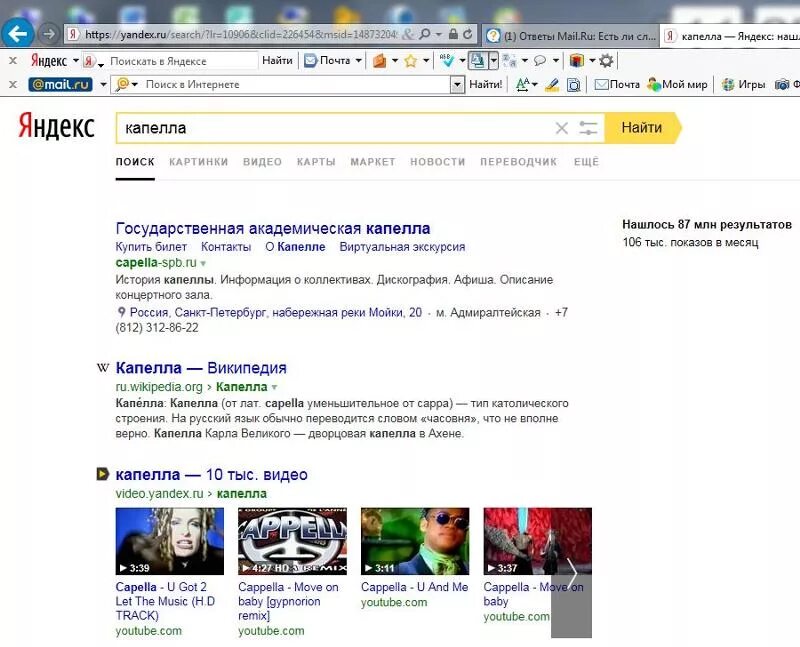The image size is (800, 647).
Task: Switch to the 'капелла — Яндекс' browser tab
Action: pyautogui.click(x=731, y=36)
